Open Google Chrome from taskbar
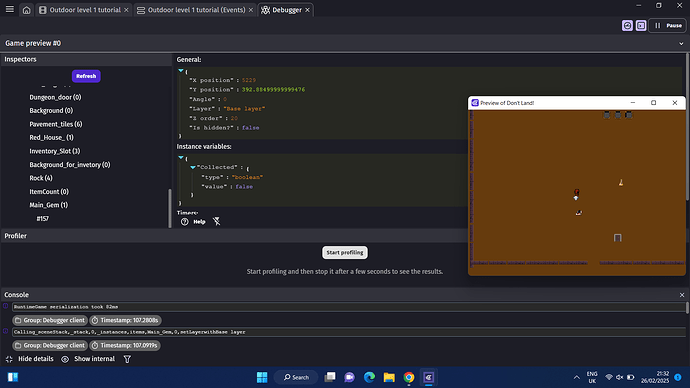The width and height of the screenshot is (690, 388). (x=409, y=377)
